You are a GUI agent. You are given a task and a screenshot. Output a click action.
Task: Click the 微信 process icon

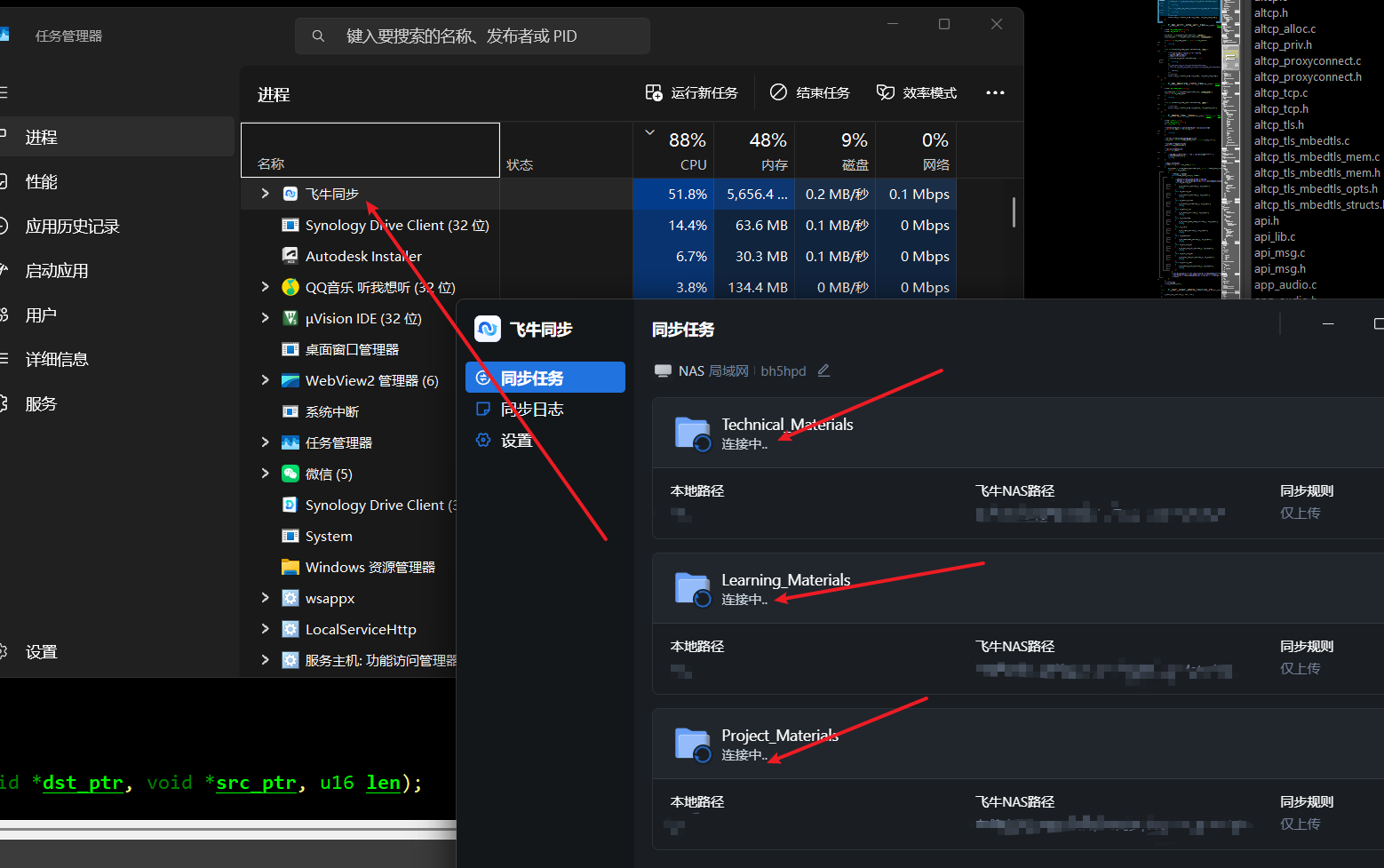pyautogui.click(x=290, y=474)
